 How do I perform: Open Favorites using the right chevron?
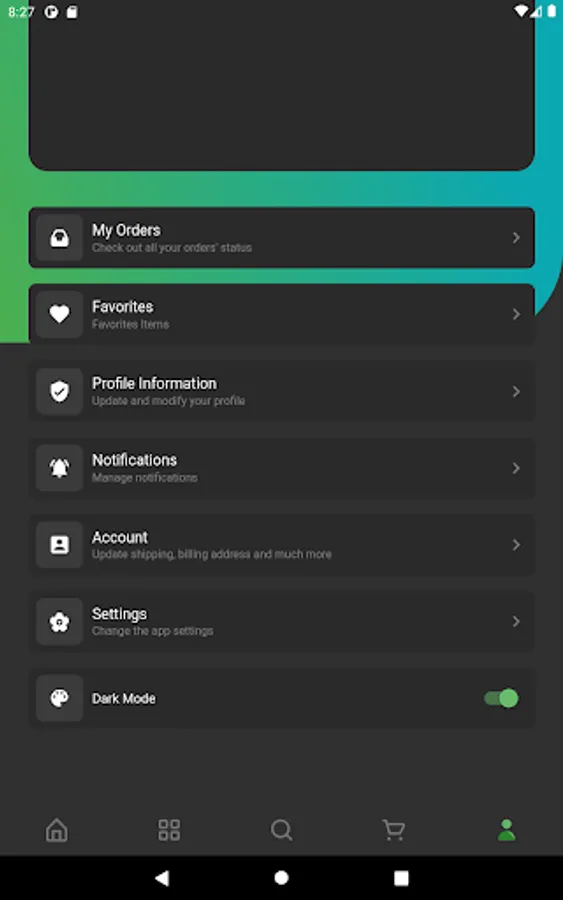(x=516, y=314)
